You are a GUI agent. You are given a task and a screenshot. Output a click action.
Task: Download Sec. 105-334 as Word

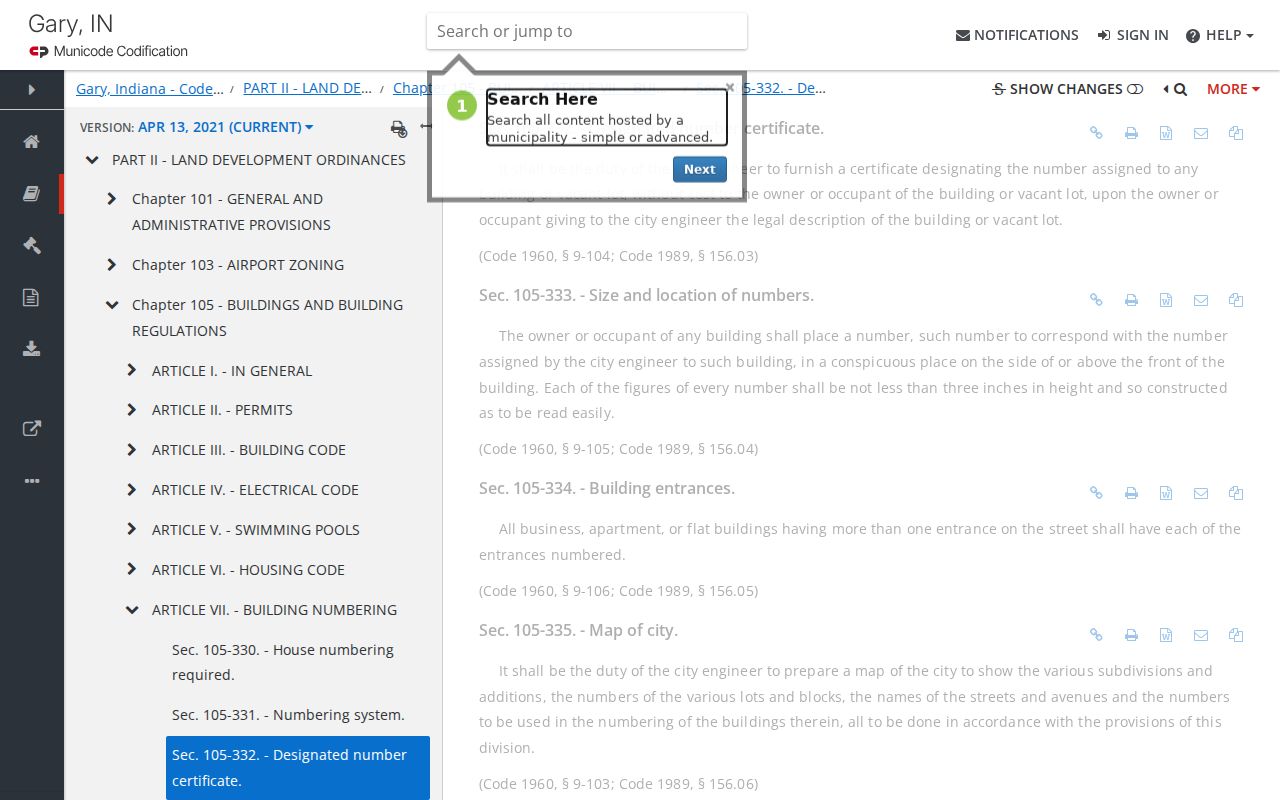[1166, 493]
